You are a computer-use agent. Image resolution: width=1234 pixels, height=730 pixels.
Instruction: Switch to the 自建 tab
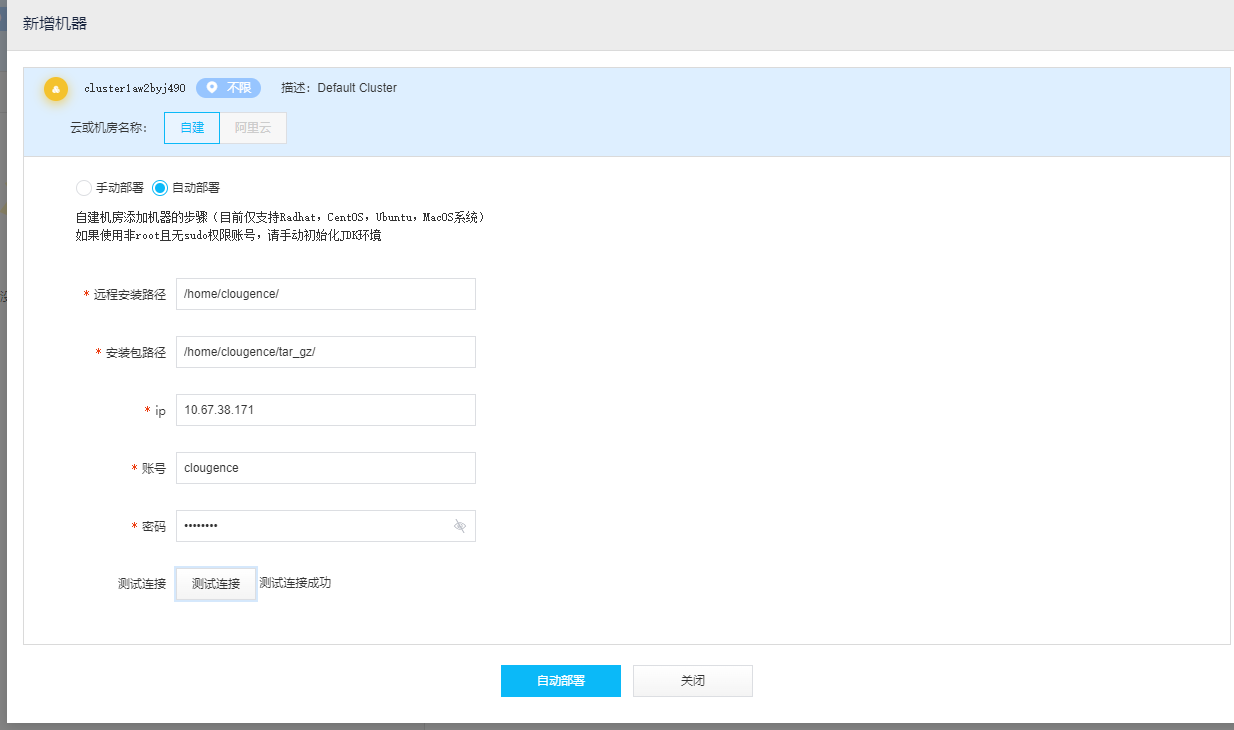pos(192,128)
